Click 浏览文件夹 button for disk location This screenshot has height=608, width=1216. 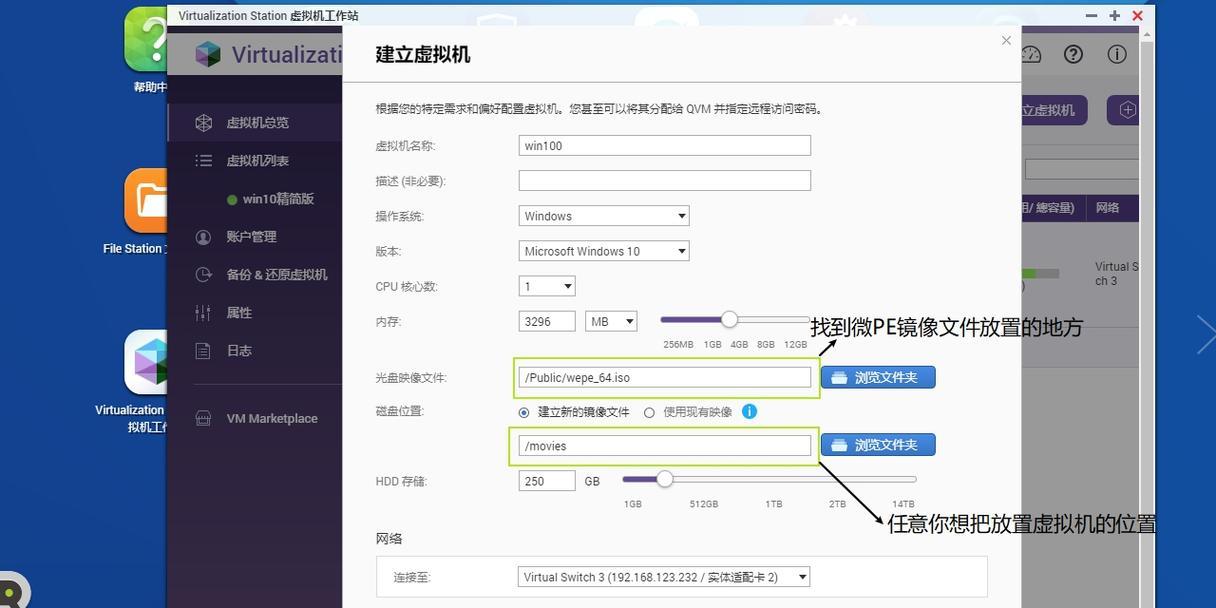[878, 445]
